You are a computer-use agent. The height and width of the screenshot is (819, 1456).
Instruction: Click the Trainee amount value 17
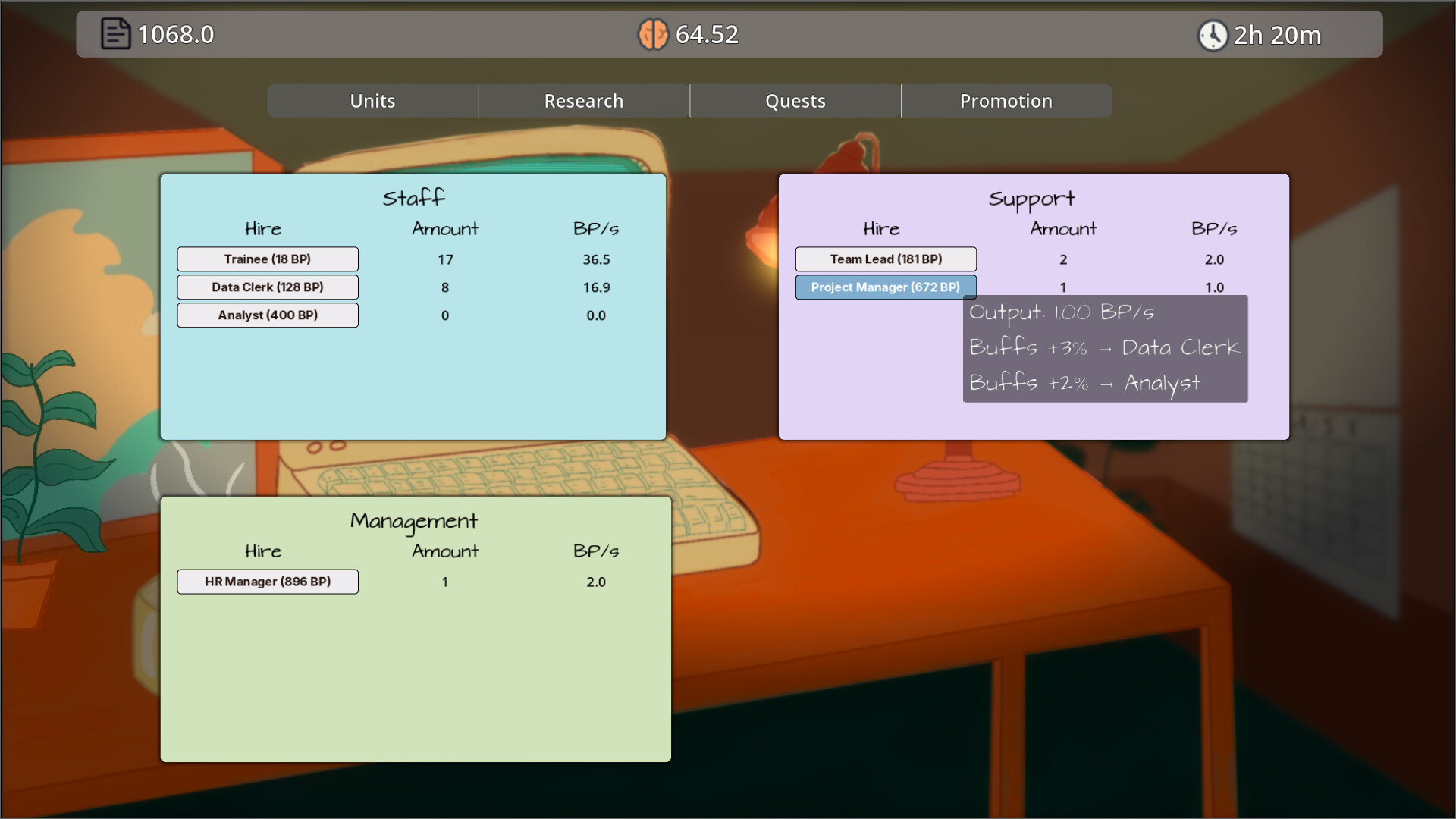pos(445,259)
